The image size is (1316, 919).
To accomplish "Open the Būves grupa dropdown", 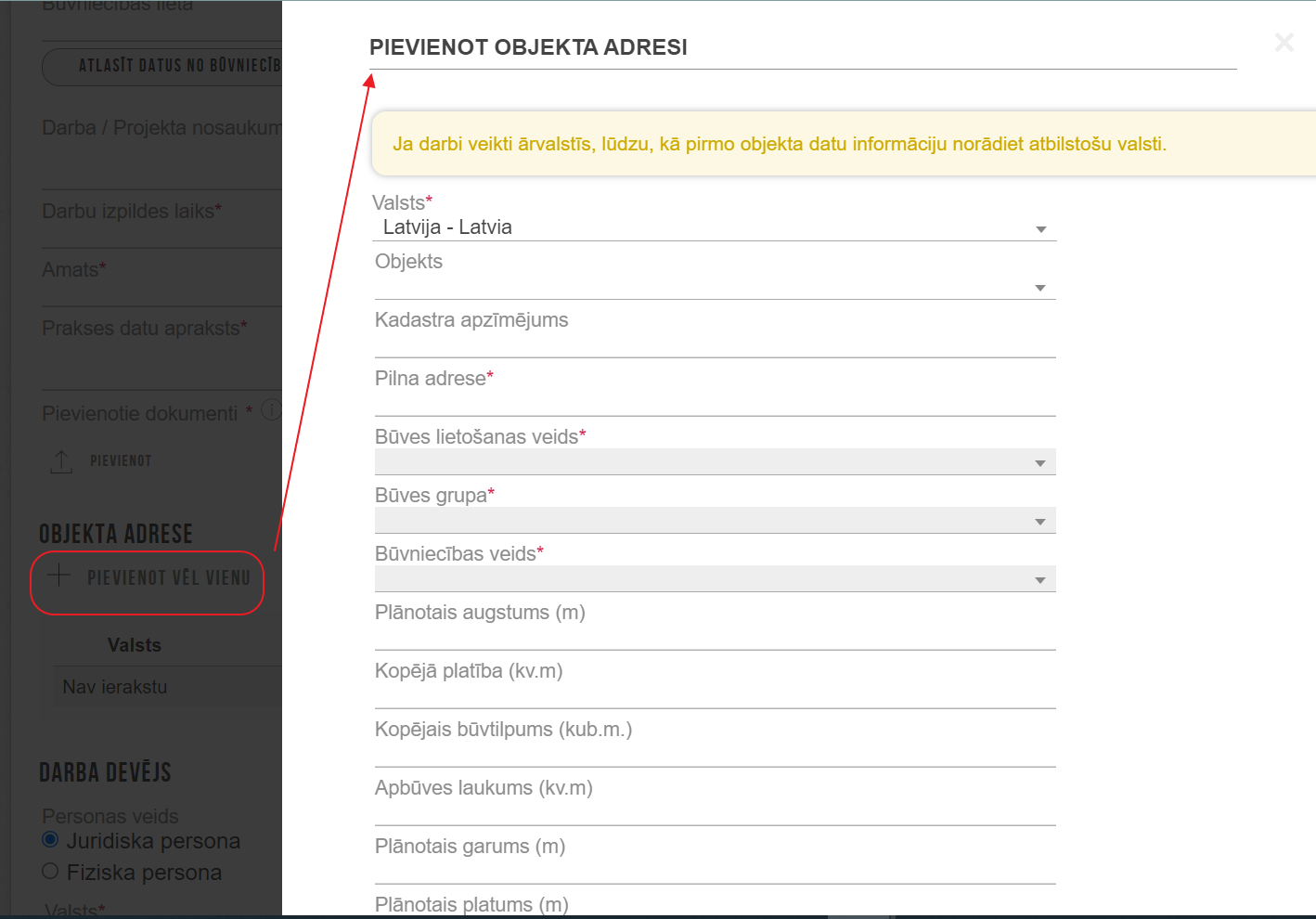I will pos(715,520).
